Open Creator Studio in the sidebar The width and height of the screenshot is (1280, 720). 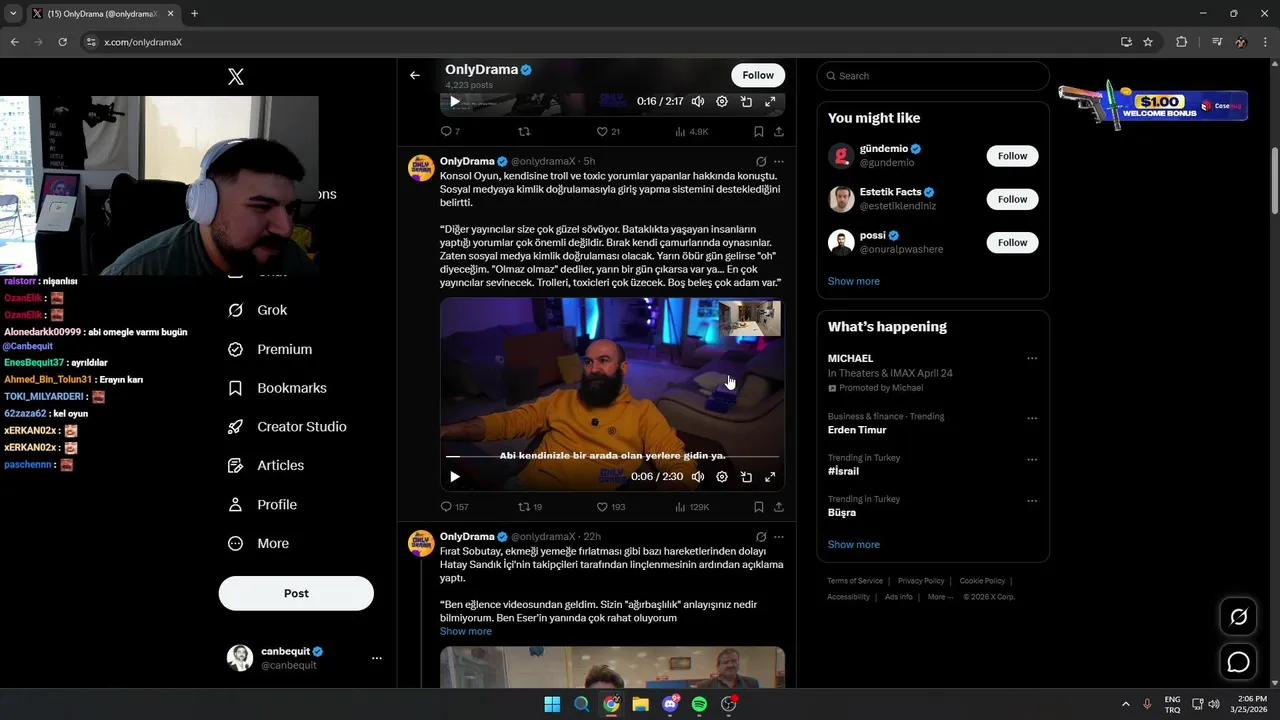(287, 427)
